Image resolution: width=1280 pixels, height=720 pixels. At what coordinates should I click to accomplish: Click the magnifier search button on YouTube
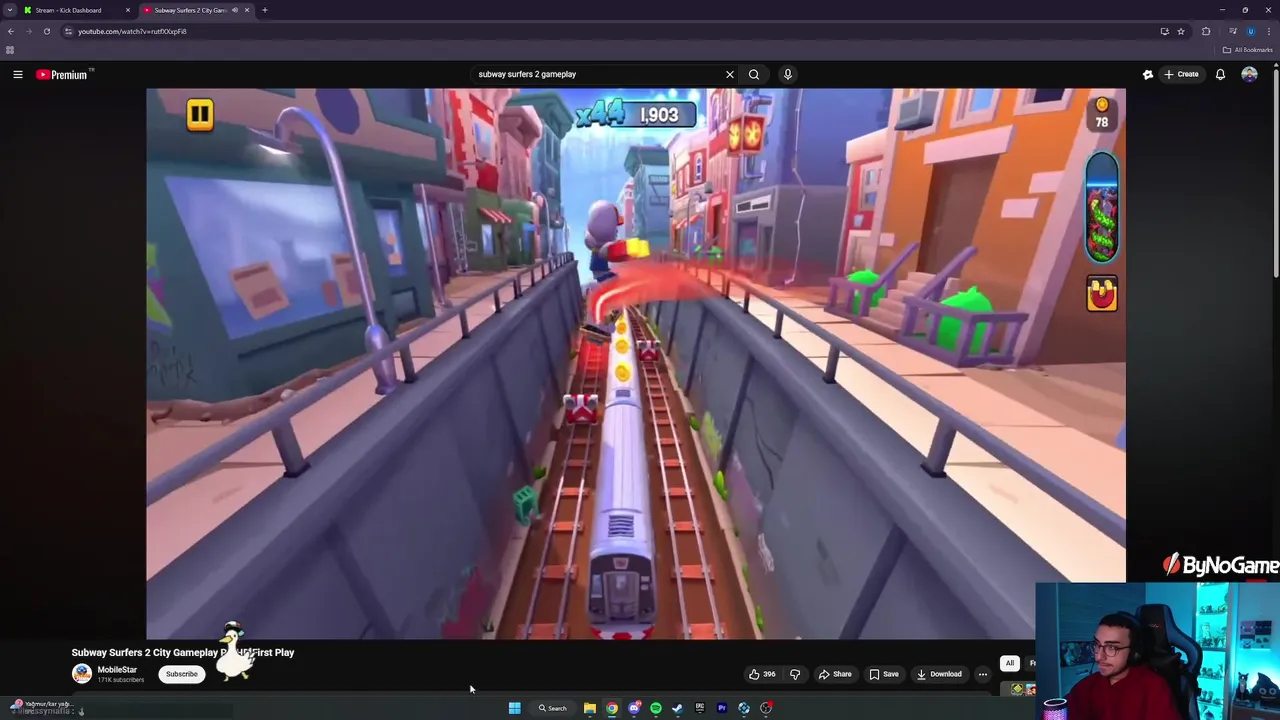pyautogui.click(x=754, y=74)
